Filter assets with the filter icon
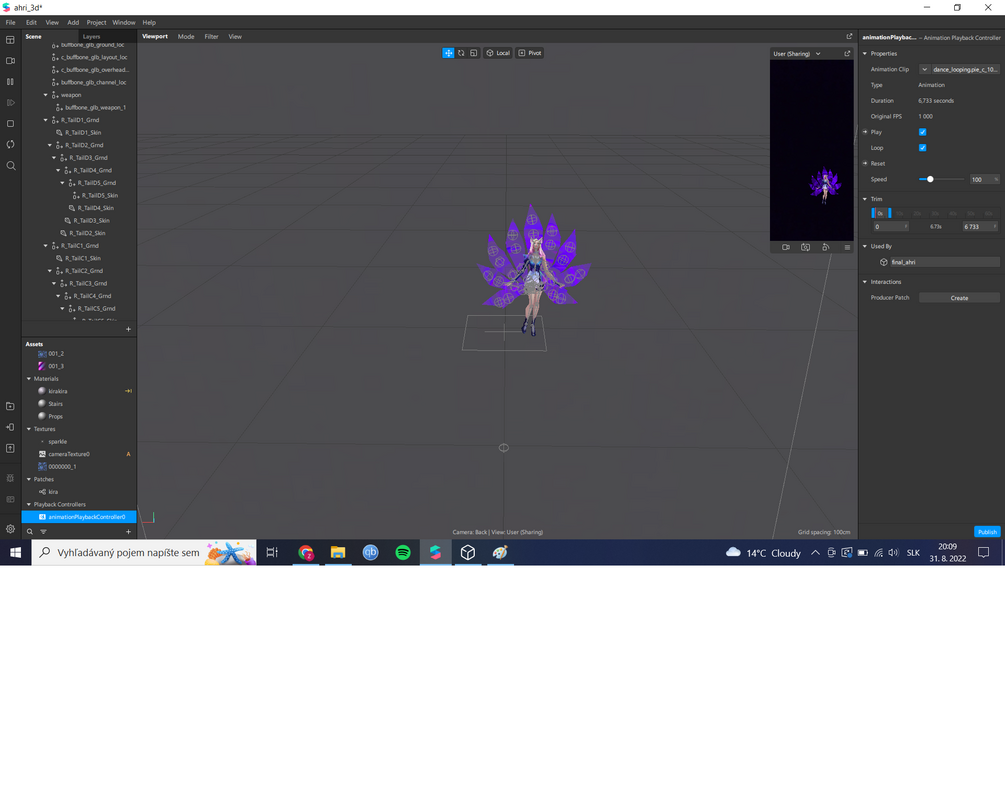The image size is (1005, 786). [x=44, y=531]
